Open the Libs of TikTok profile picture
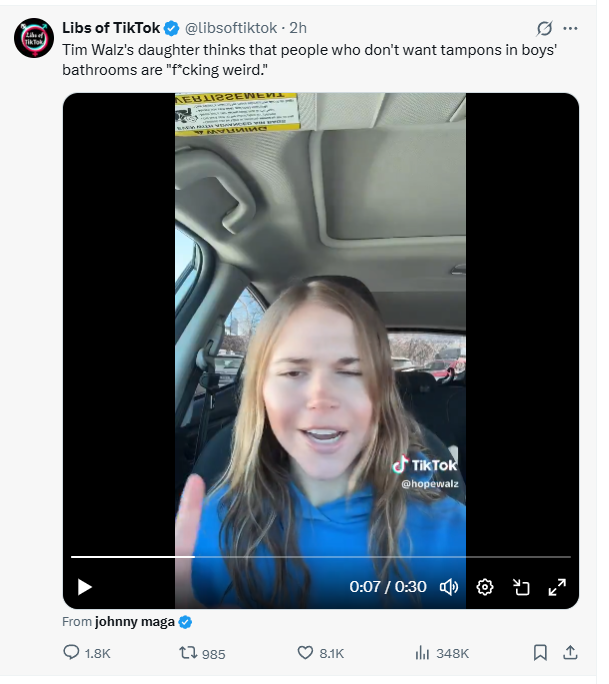Viewport: 609px width, 684px height. point(34,38)
